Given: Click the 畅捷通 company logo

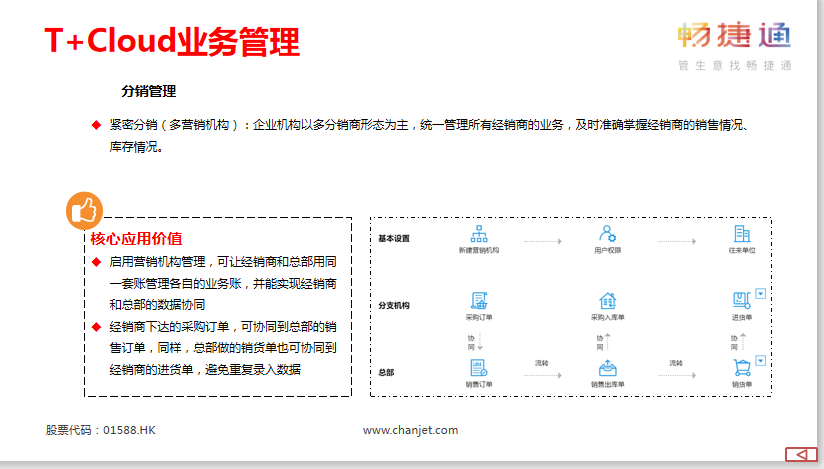Looking at the screenshot, I should 734,35.
